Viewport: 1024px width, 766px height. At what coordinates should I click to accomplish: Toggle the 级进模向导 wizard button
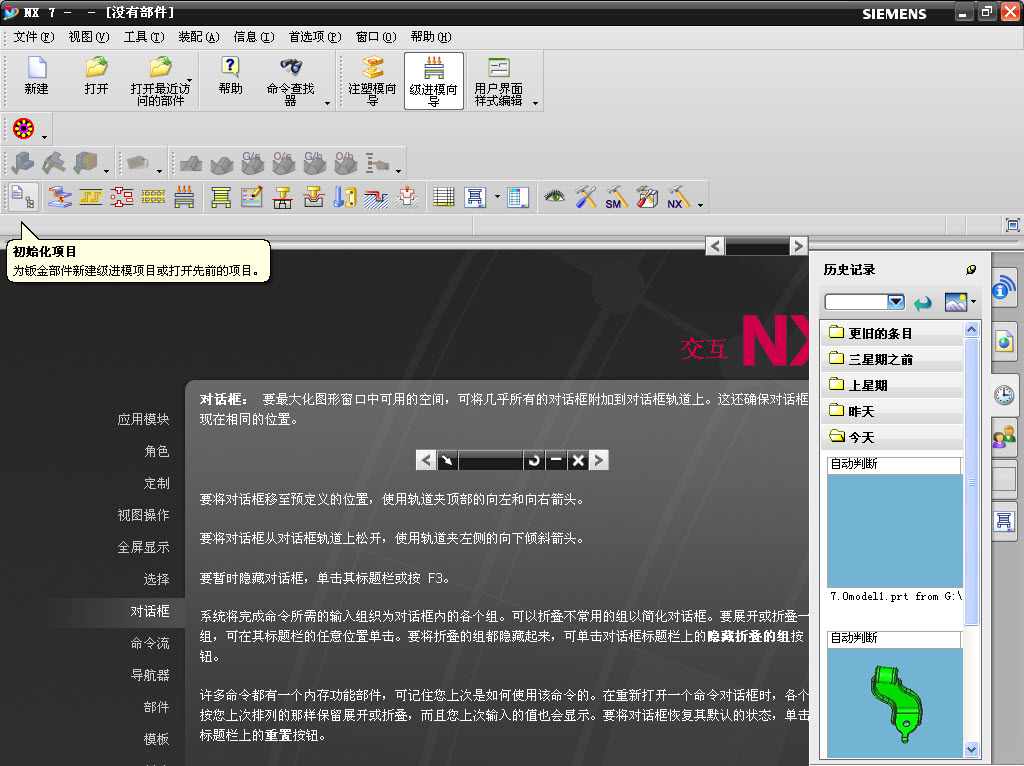[x=434, y=81]
